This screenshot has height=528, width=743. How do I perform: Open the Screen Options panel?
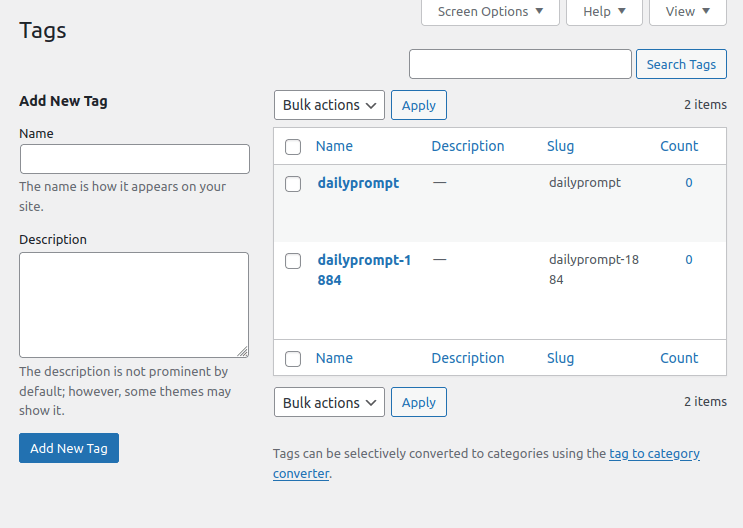coord(491,12)
